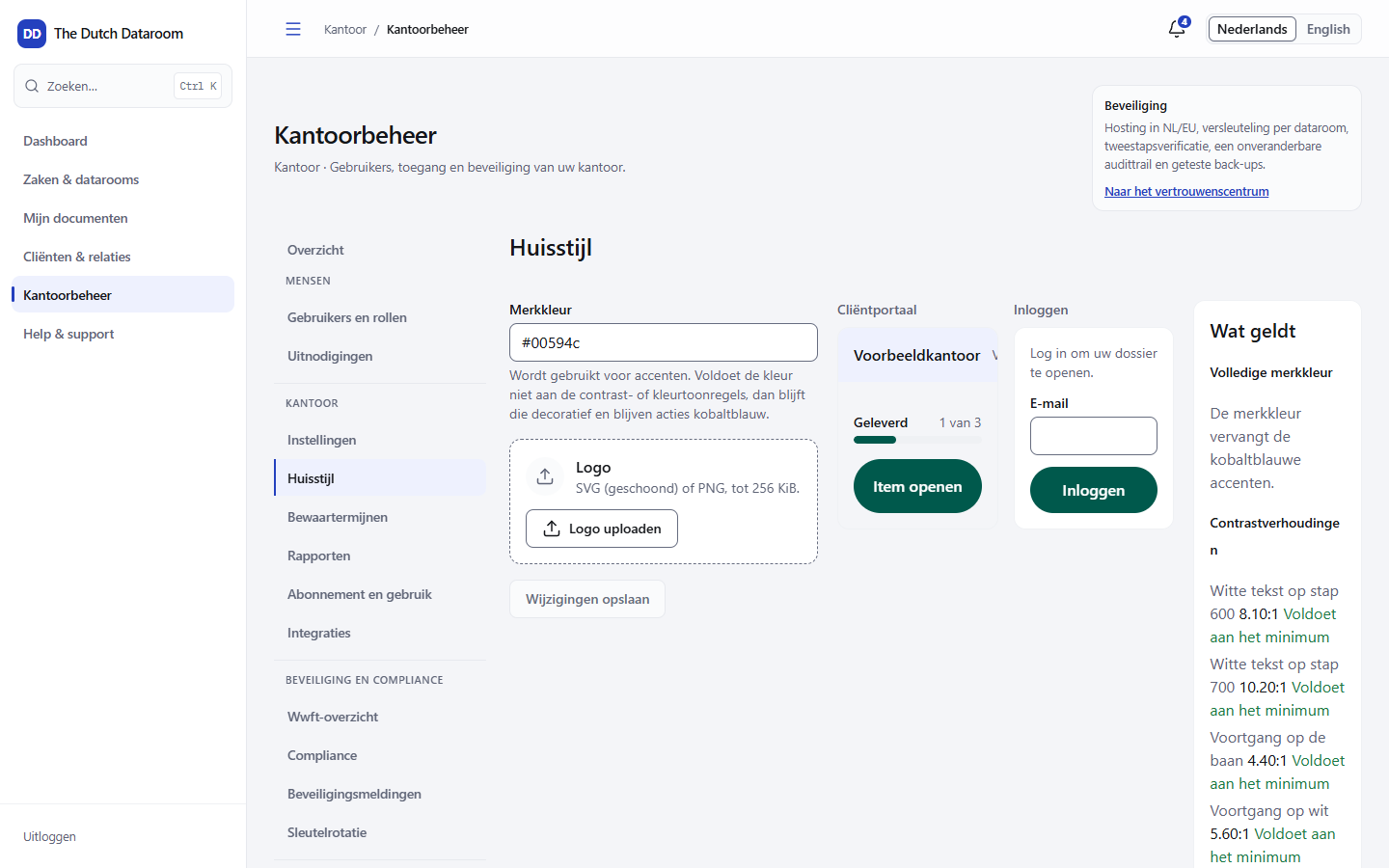The height and width of the screenshot is (868, 1389).
Task: Toggle the sidebar hamburger menu
Action: pyautogui.click(x=293, y=29)
